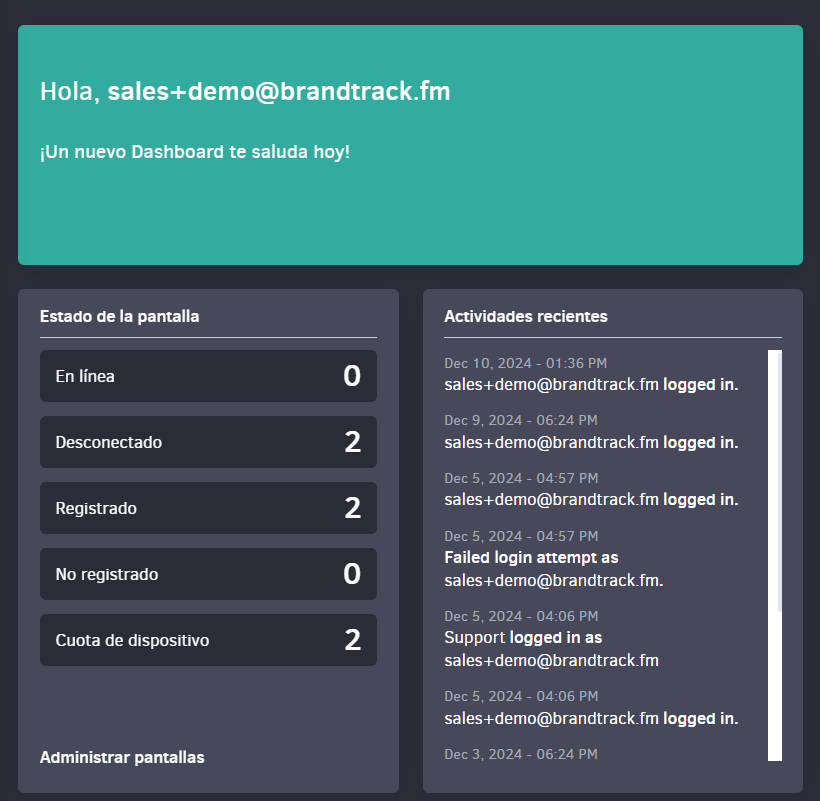Select the Registrado label

[96, 508]
